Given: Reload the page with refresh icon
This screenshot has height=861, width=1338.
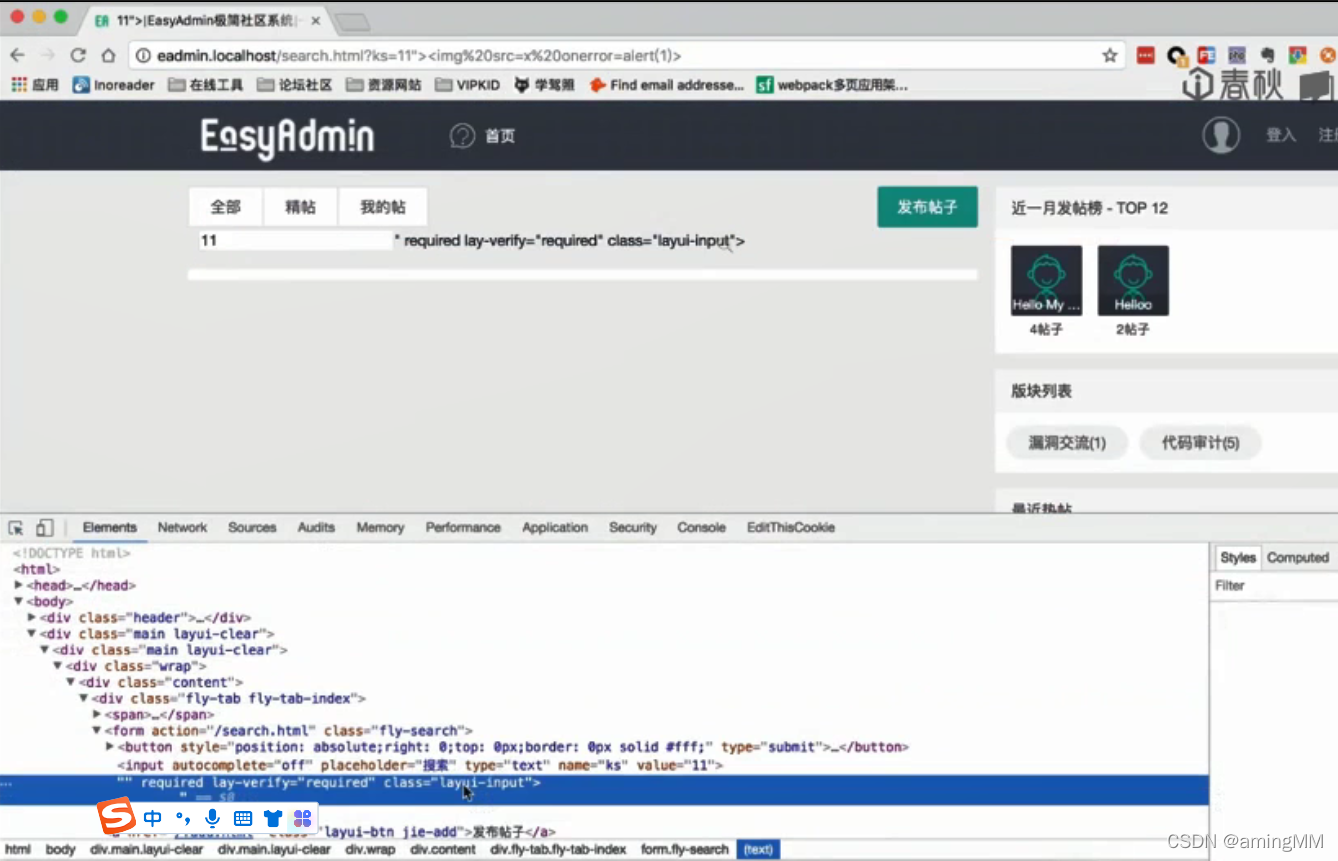Looking at the screenshot, I should click(x=77, y=56).
